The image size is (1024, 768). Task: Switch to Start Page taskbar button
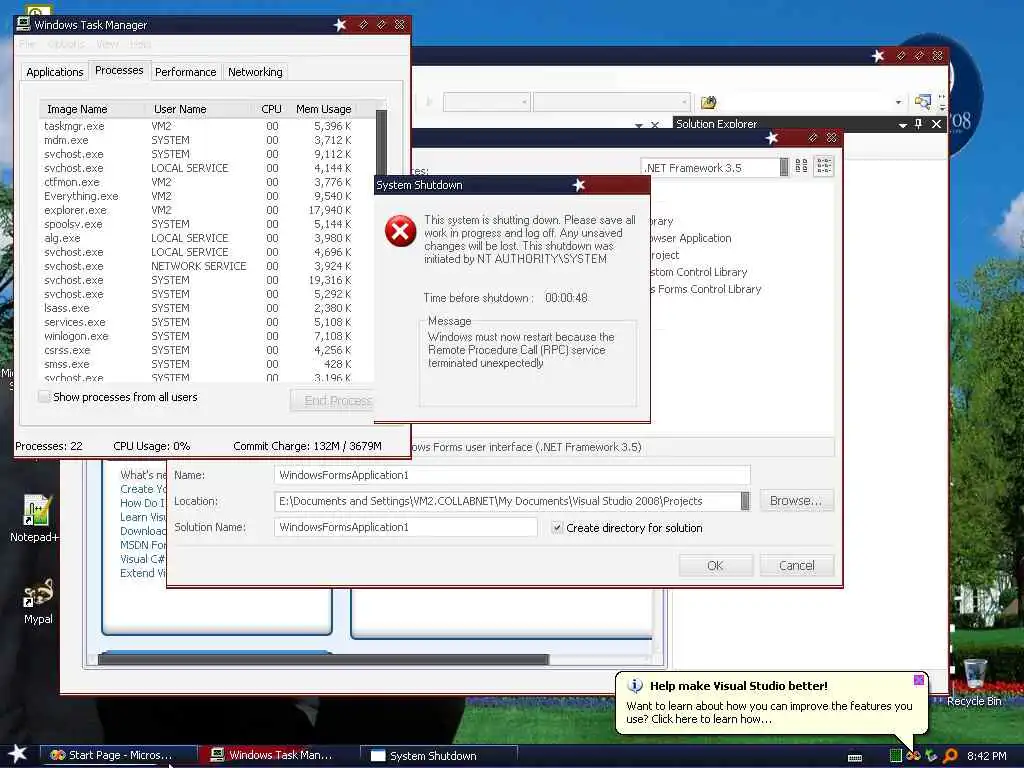[120, 756]
